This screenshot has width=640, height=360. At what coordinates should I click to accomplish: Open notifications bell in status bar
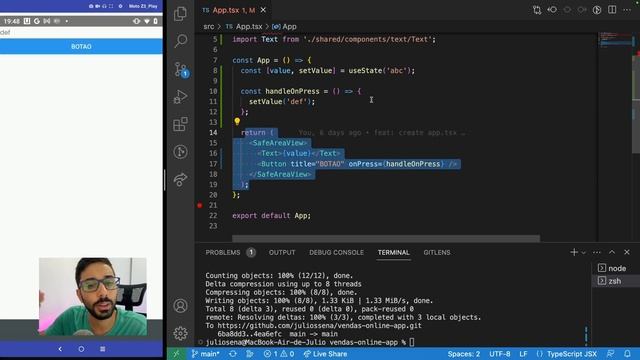pos(627,354)
